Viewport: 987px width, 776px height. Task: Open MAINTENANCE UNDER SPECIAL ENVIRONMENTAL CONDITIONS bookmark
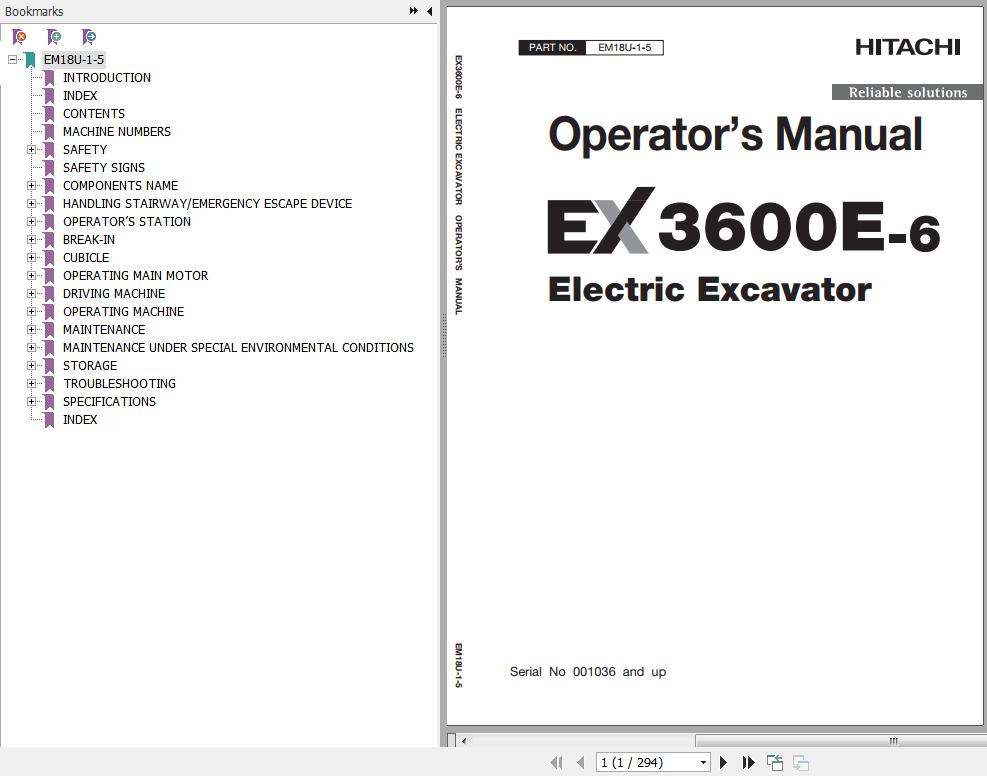point(238,348)
